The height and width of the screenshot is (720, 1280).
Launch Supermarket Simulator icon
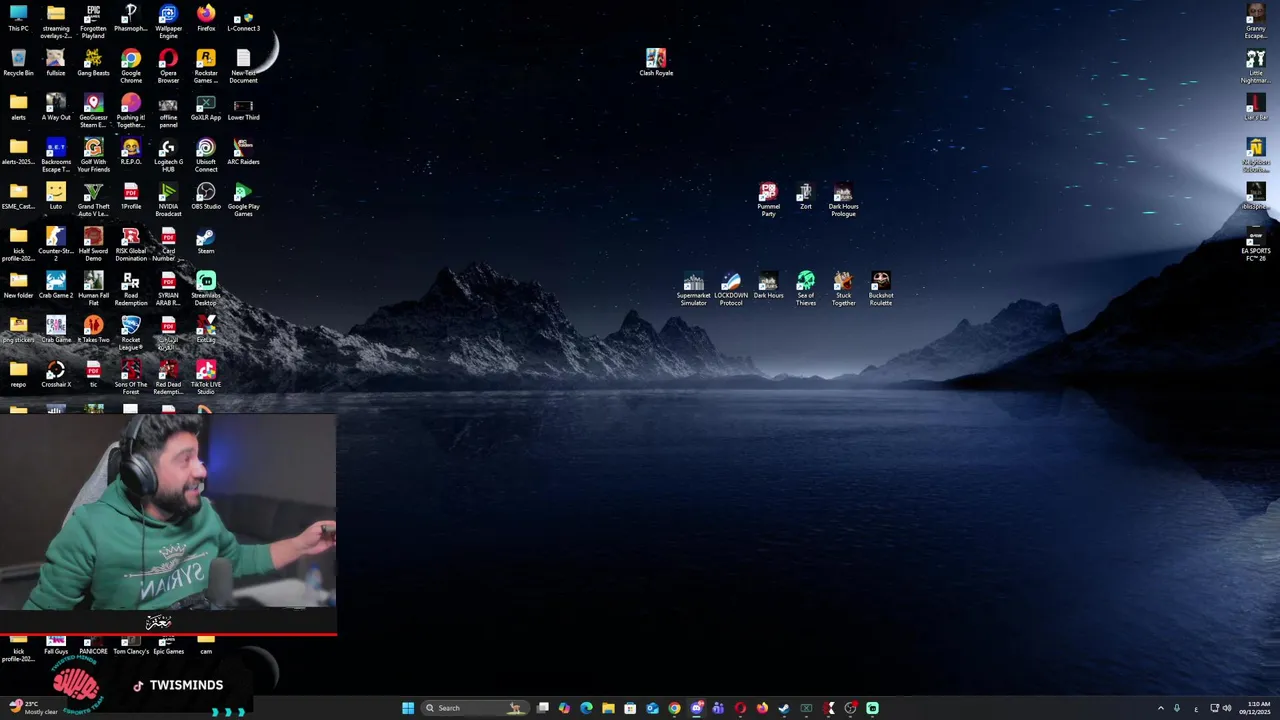coord(693,289)
